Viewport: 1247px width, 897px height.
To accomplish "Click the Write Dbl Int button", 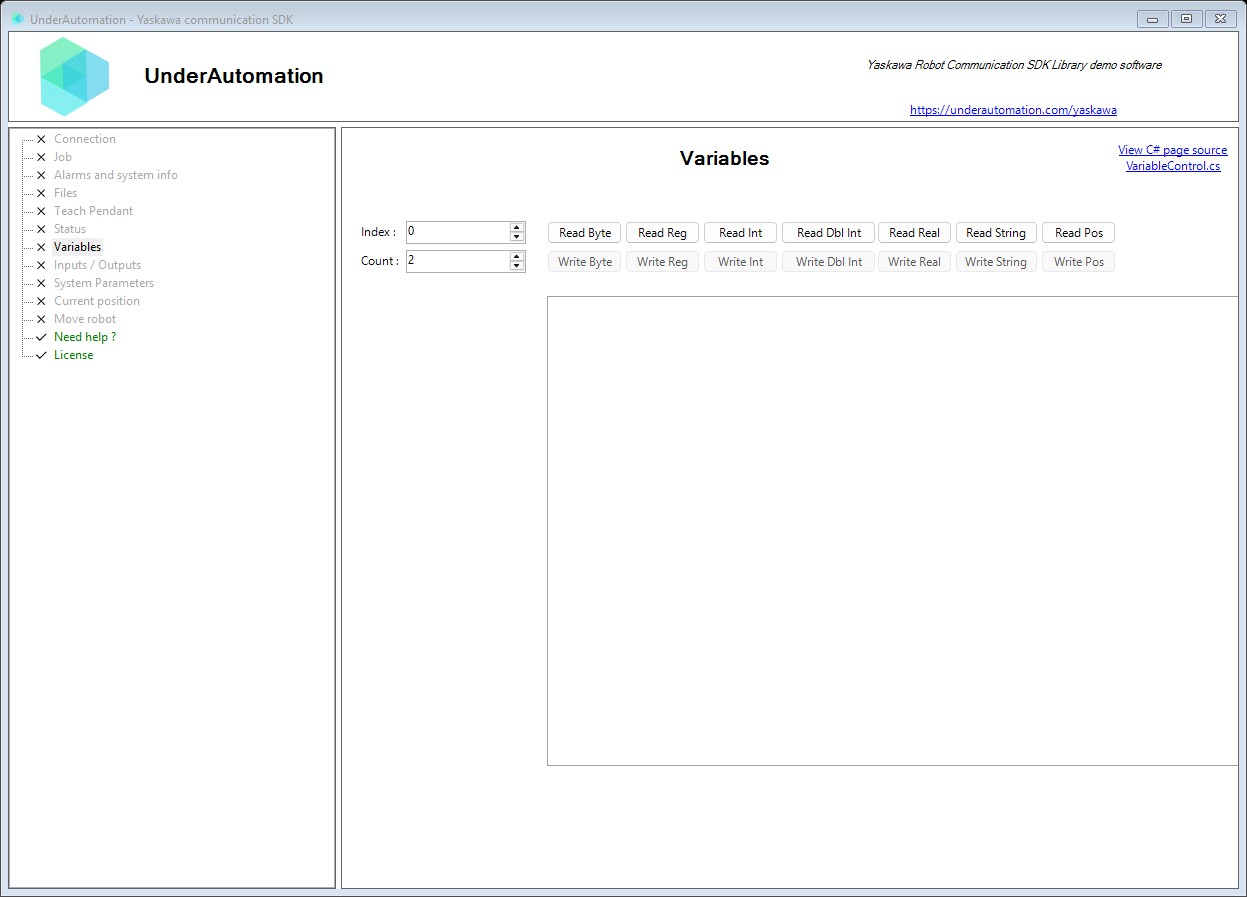I will pyautogui.click(x=829, y=262).
